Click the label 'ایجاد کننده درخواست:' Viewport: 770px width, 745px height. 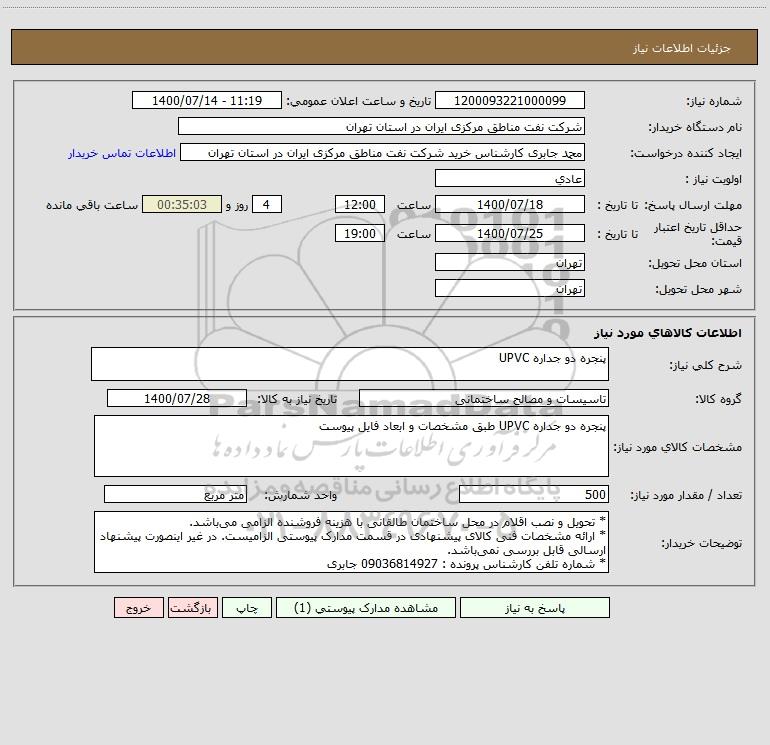pyautogui.click(x=686, y=153)
